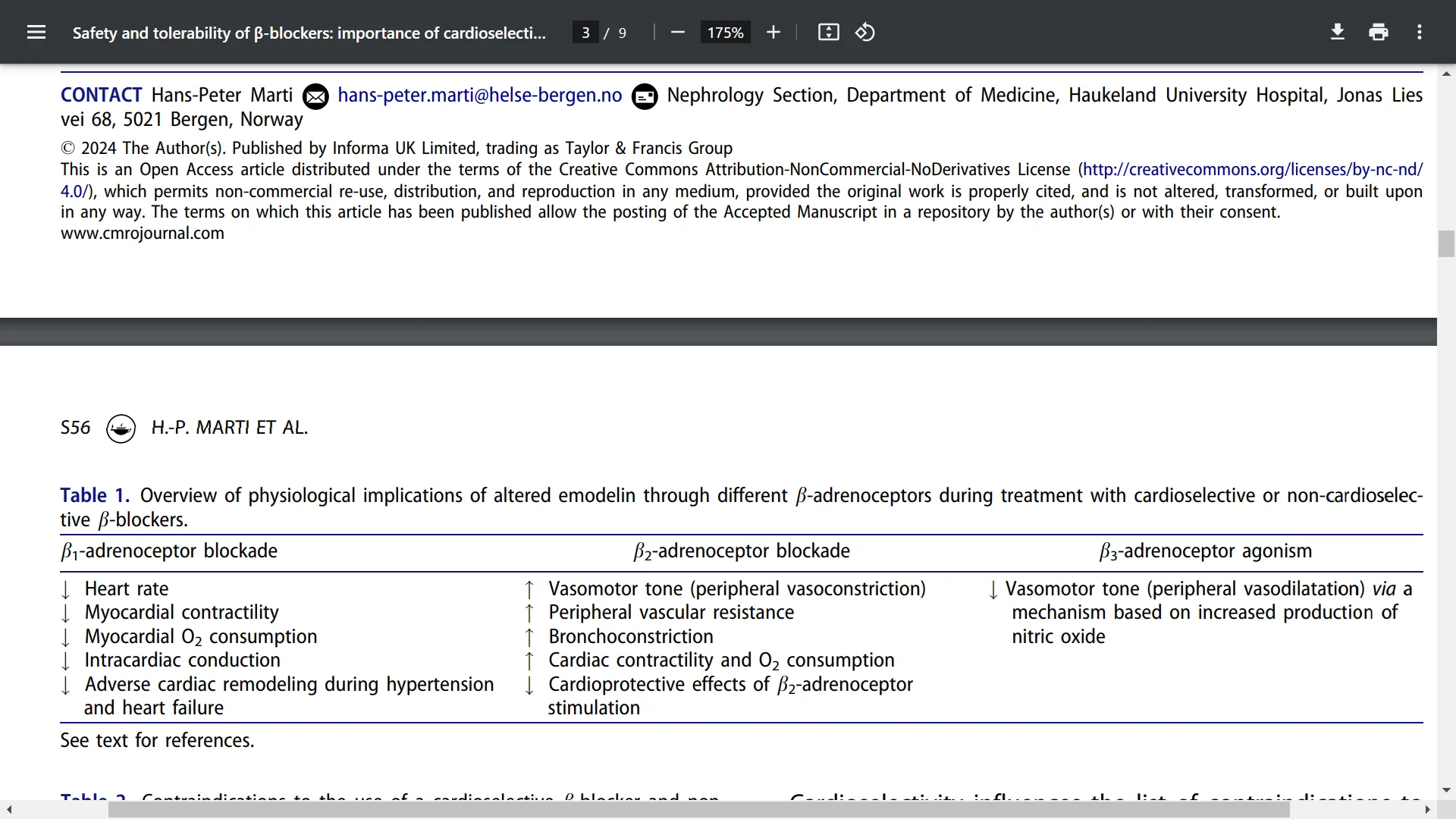Select the 175% zoom level field
The image size is (1456, 819).
tap(725, 33)
